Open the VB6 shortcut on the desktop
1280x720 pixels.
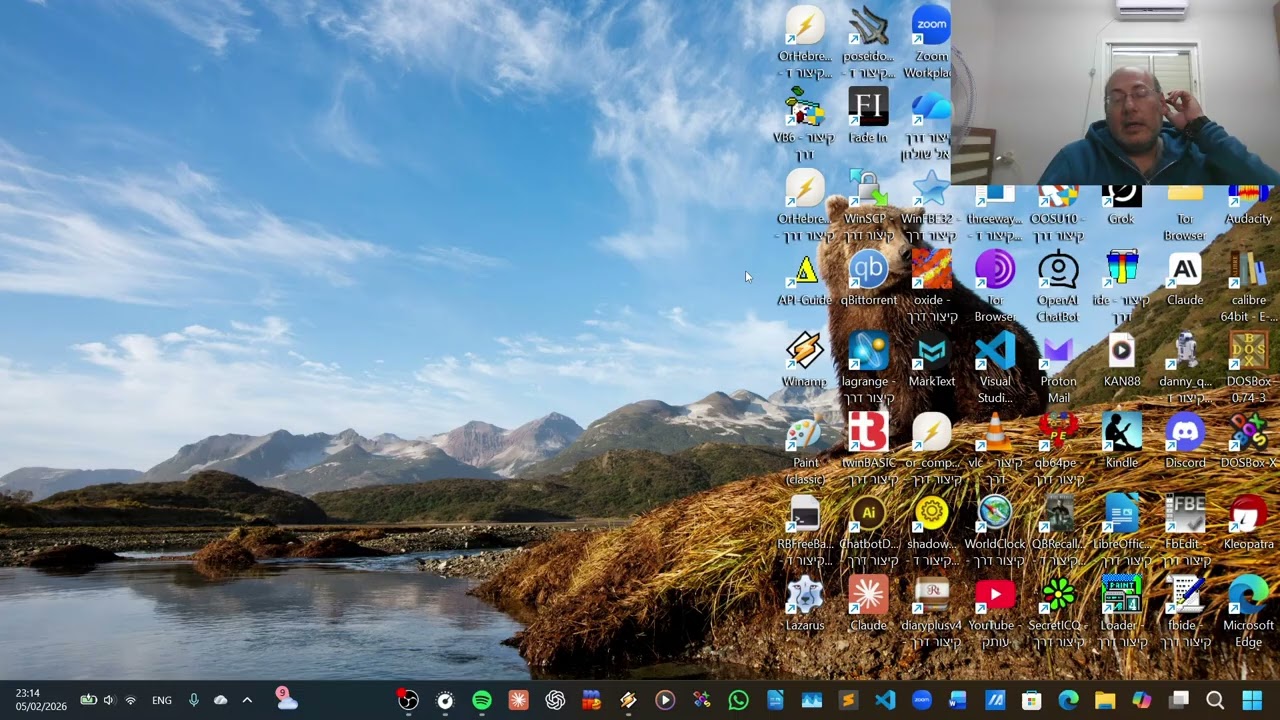pyautogui.click(x=804, y=123)
